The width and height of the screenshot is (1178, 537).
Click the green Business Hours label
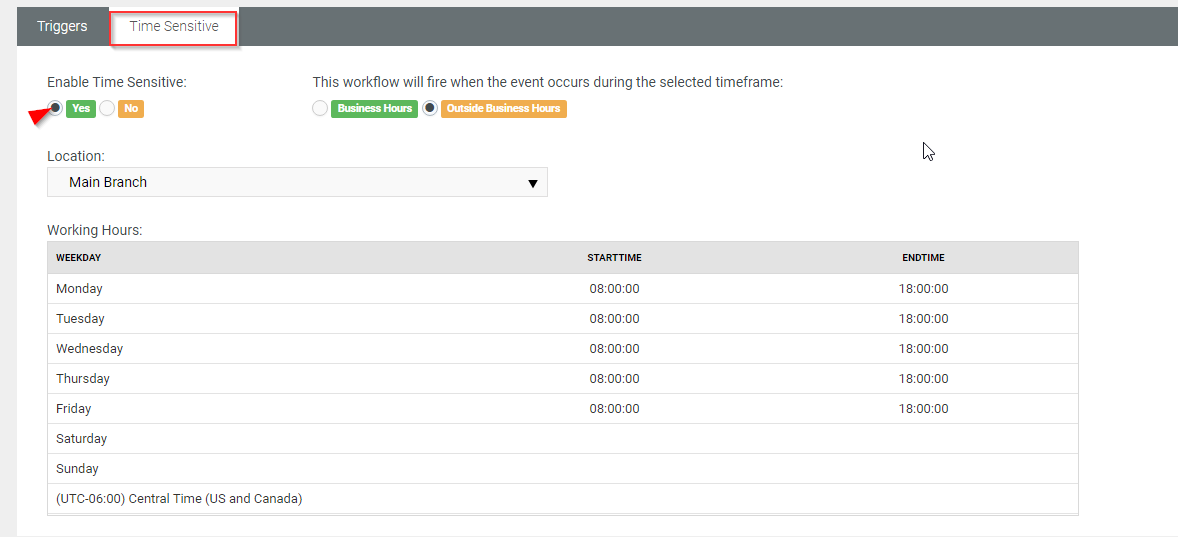375,108
